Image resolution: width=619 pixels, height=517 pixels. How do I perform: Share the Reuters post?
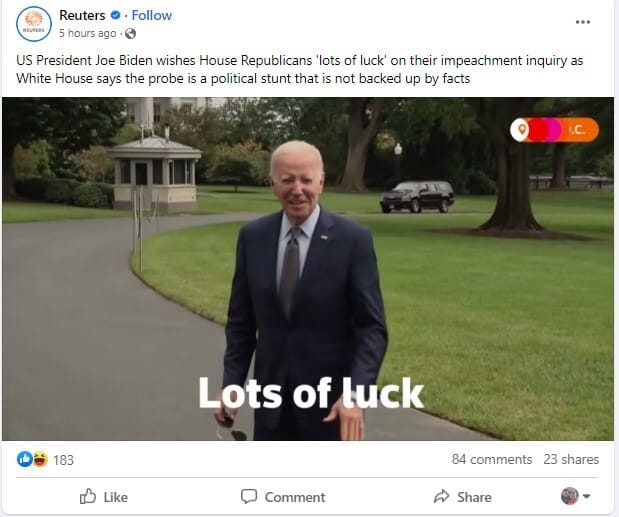coord(462,497)
